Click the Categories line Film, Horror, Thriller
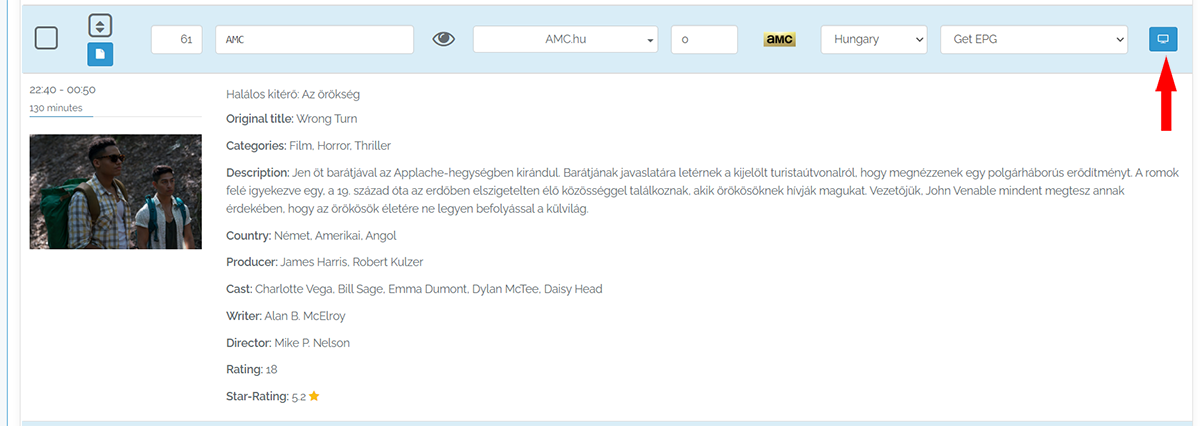This screenshot has height=426, width=1200. coord(308,146)
